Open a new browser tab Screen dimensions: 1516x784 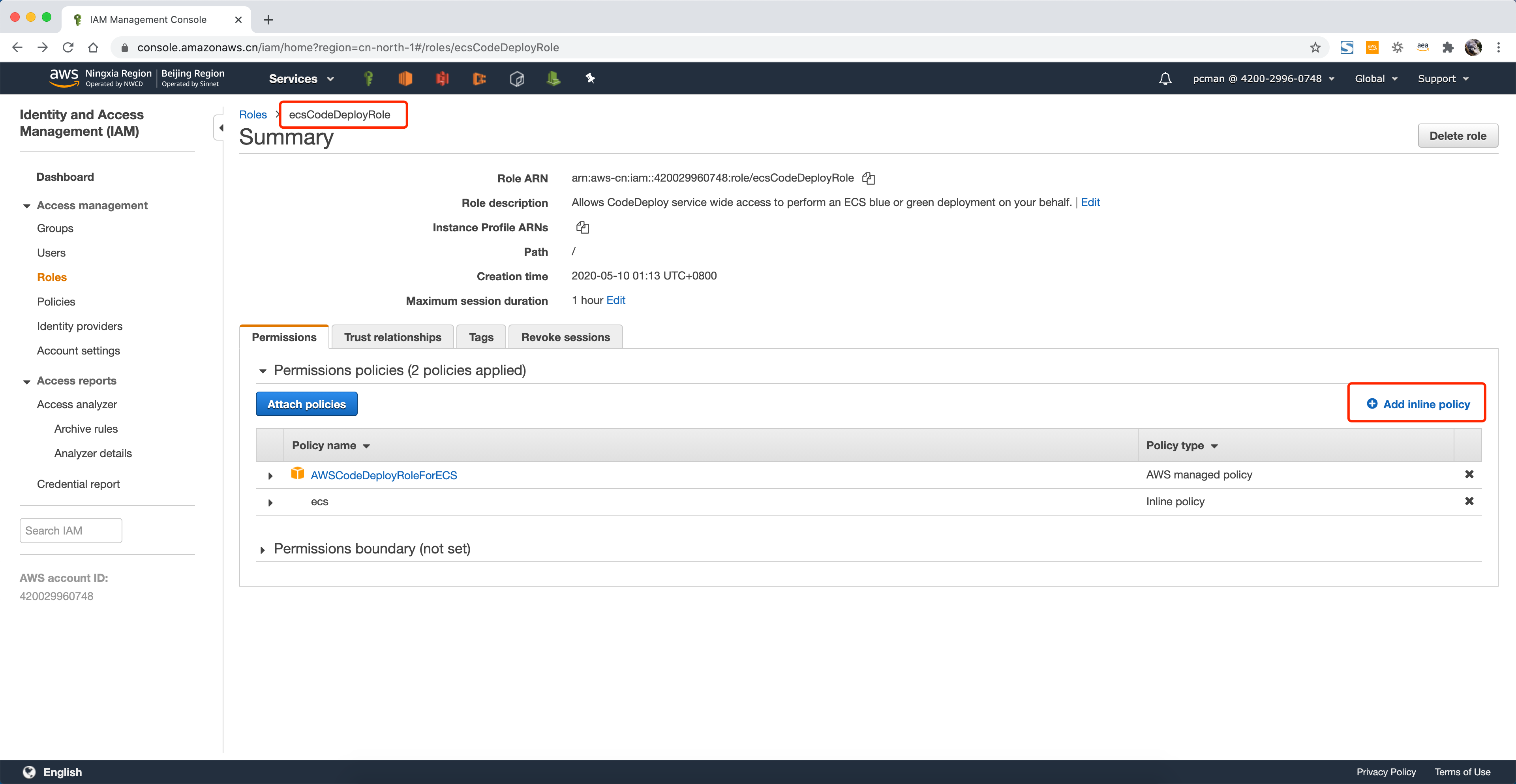point(268,19)
